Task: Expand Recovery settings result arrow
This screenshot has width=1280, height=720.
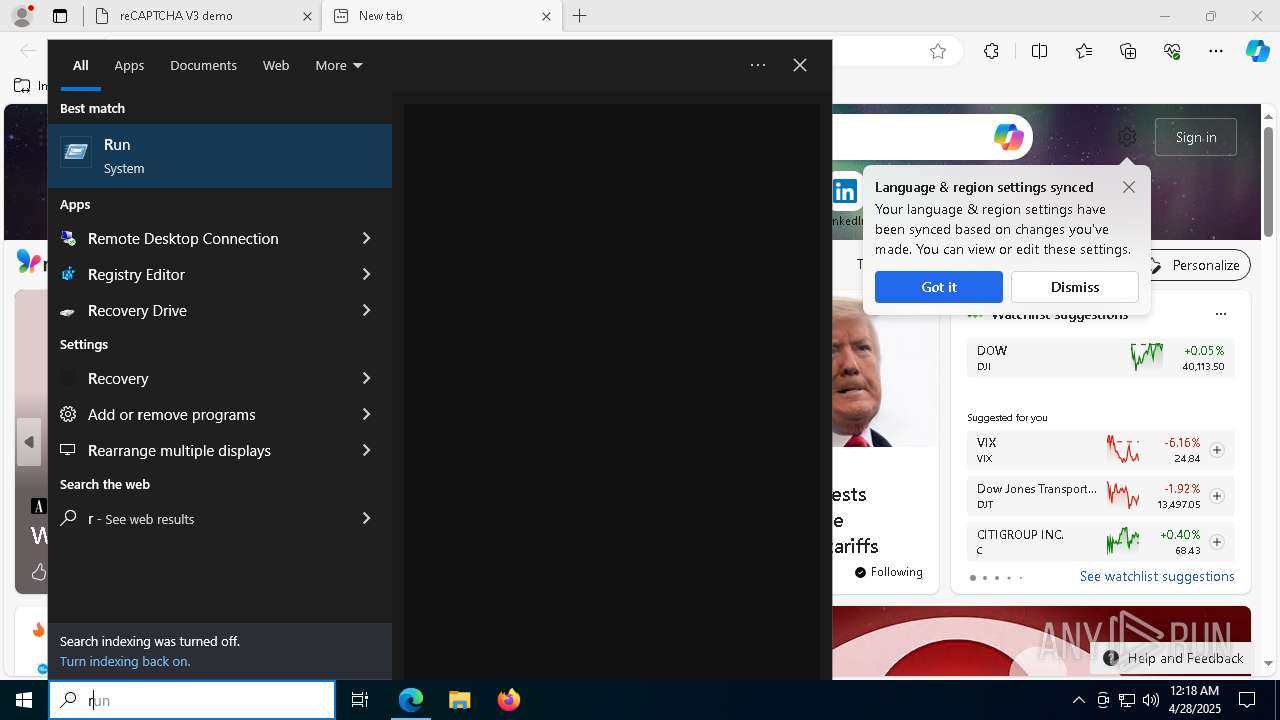Action: [366, 378]
